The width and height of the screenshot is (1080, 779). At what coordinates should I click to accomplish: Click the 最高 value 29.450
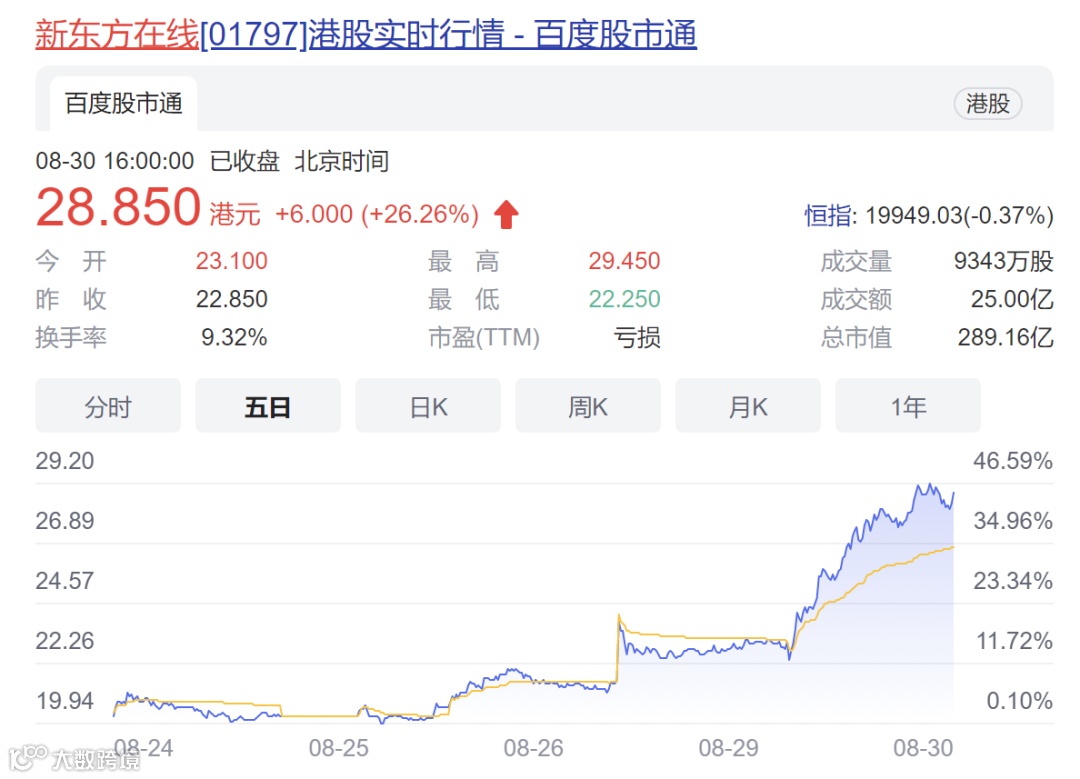(x=624, y=261)
